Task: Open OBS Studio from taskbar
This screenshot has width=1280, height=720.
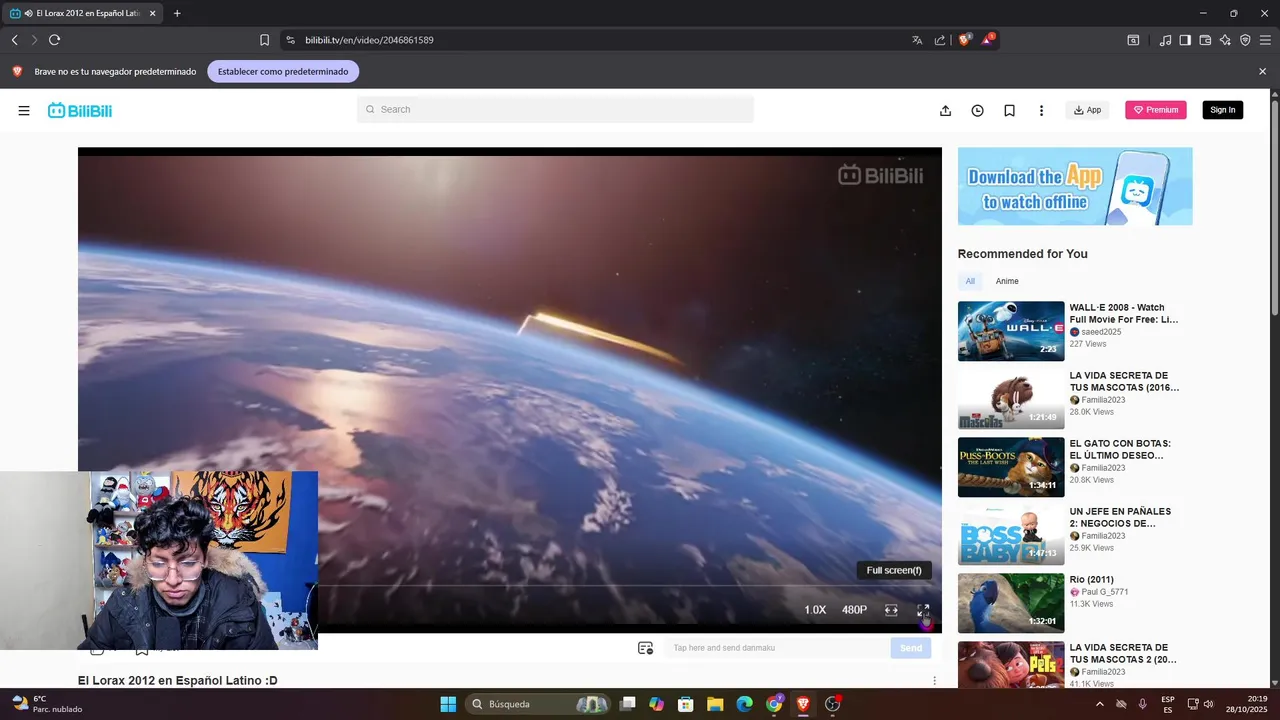Action: [x=832, y=704]
